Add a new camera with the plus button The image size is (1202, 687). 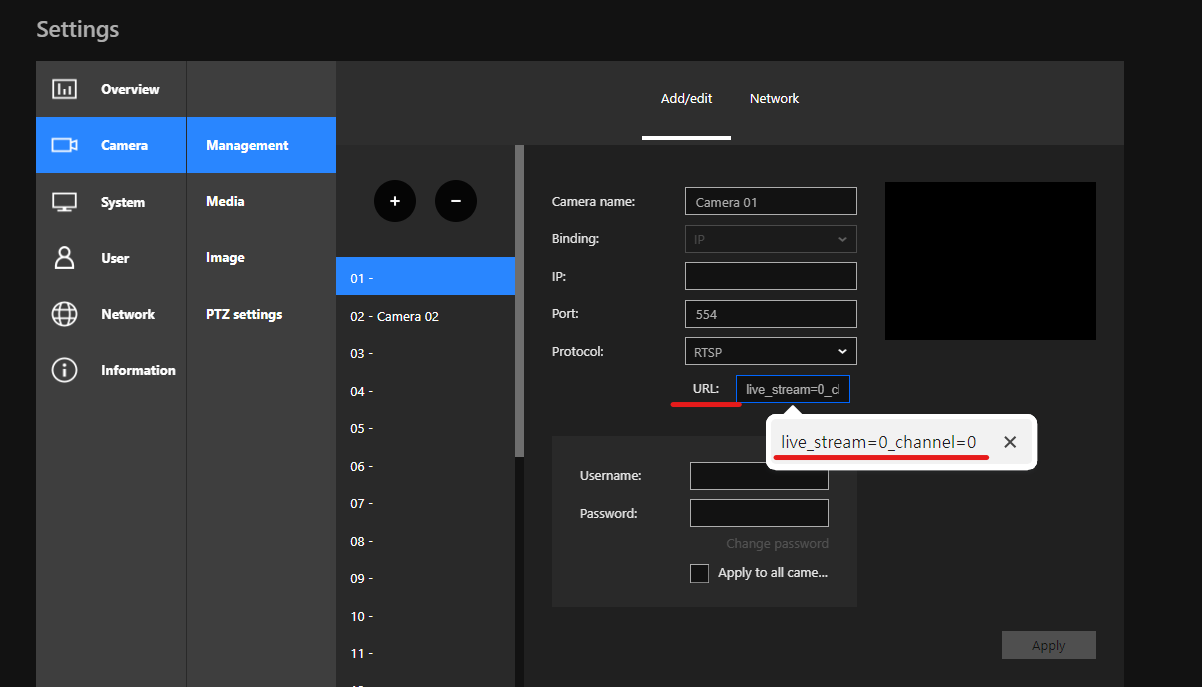click(395, 201)
